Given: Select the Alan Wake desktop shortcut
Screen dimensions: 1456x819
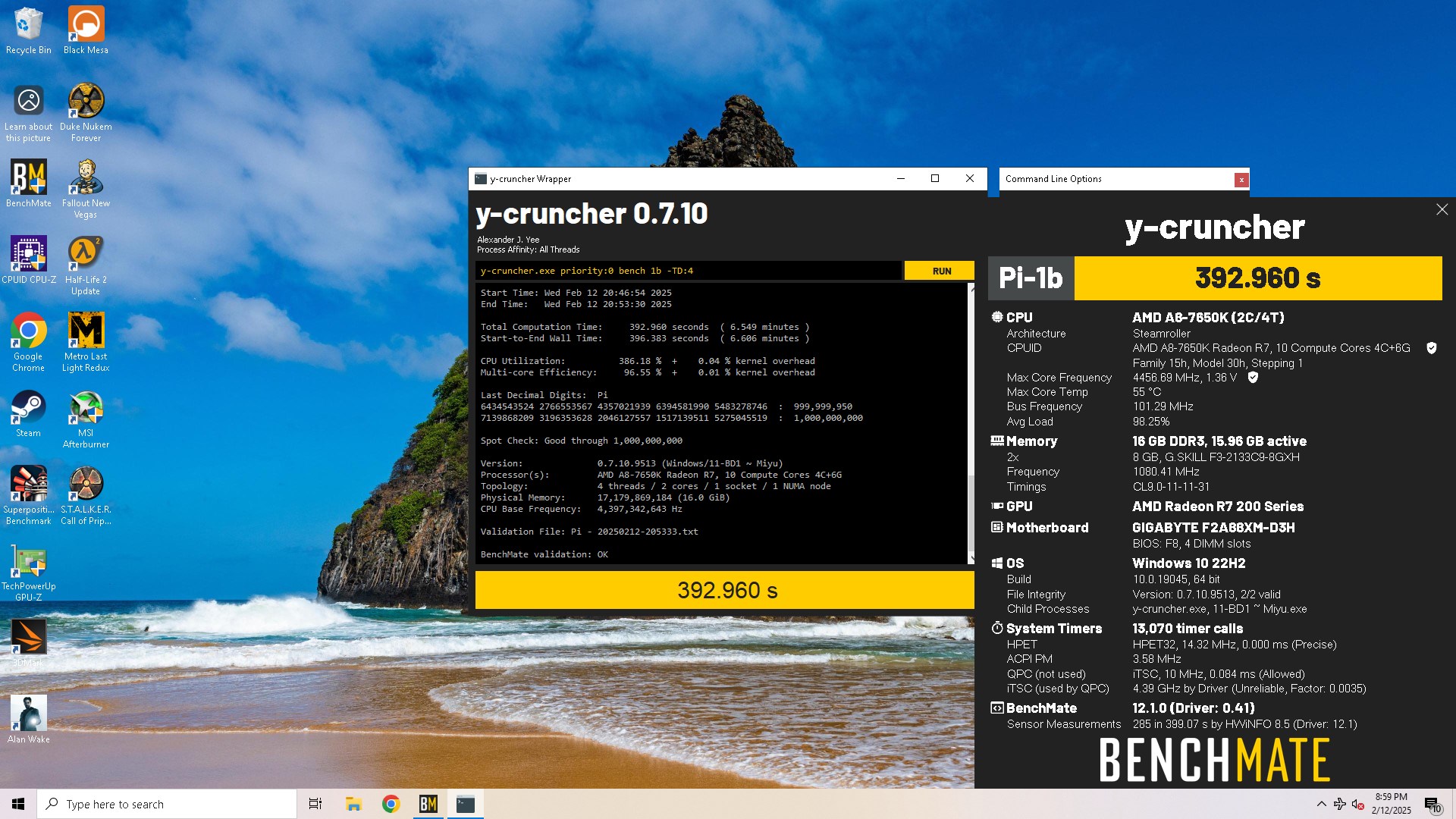Looking at the screenshot, I should coord(29,719).
